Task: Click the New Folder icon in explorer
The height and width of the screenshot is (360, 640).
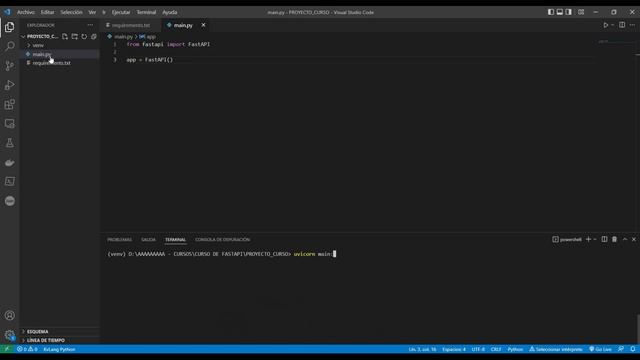Action: pyautogui.click(x=74, y=36)
